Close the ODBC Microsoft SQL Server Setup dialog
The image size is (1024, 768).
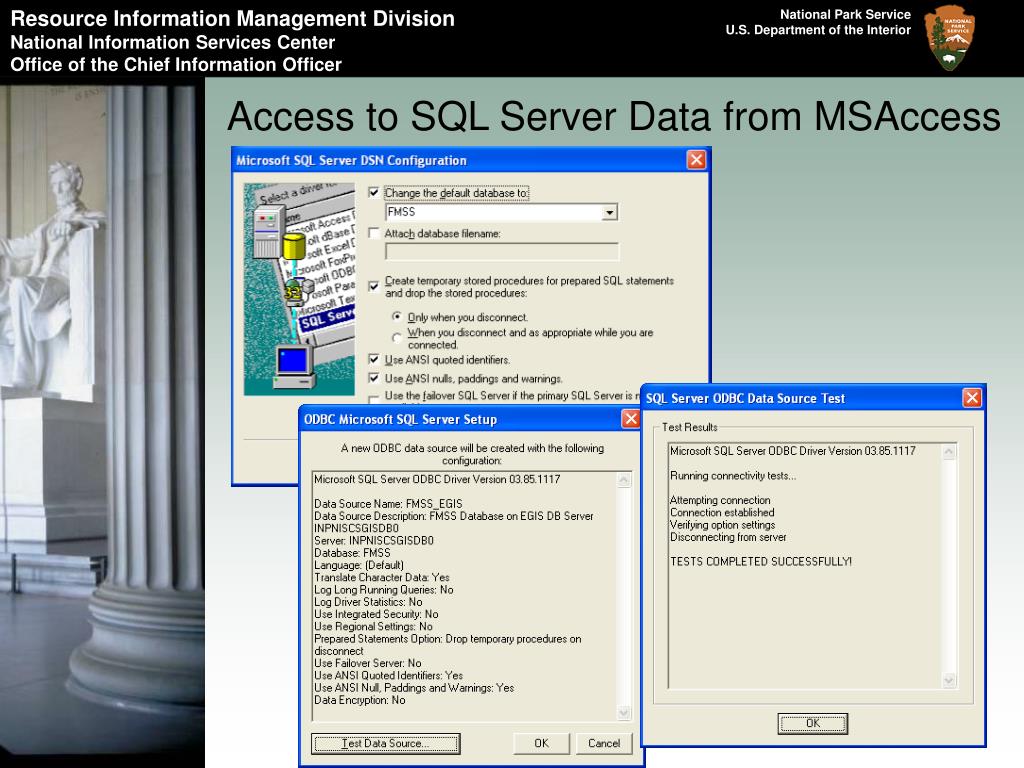point(630,419)
